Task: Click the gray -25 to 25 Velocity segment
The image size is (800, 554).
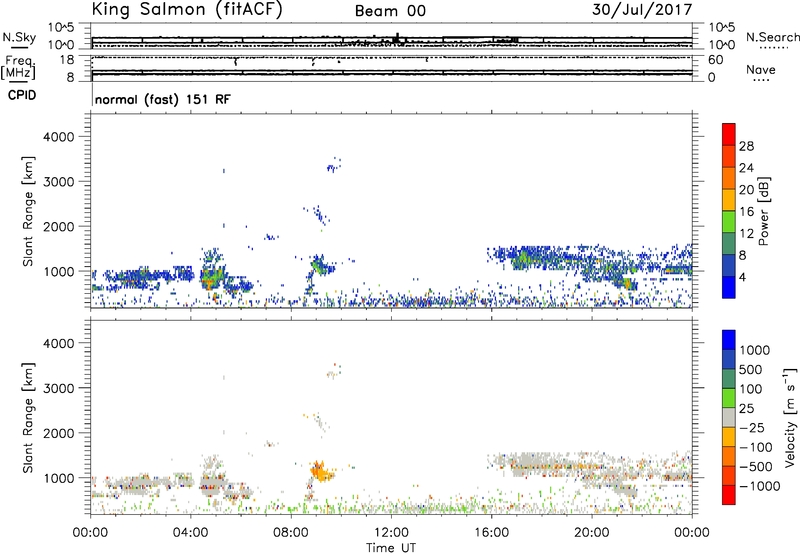Action: 729,417
